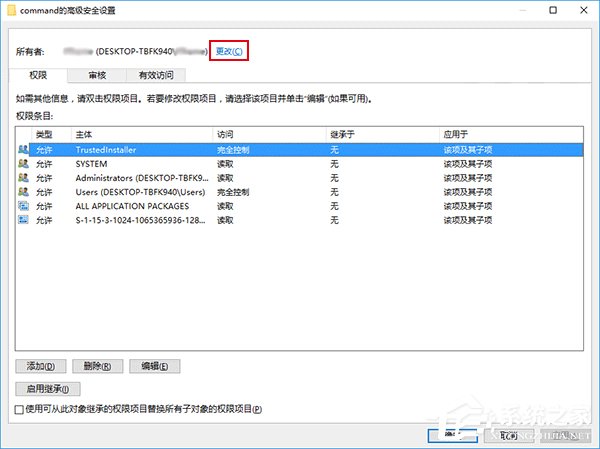Tick the replace child object permissions checkbox
Image resolution: width=600 pixels, height=449 pixels.
point(19,410)
